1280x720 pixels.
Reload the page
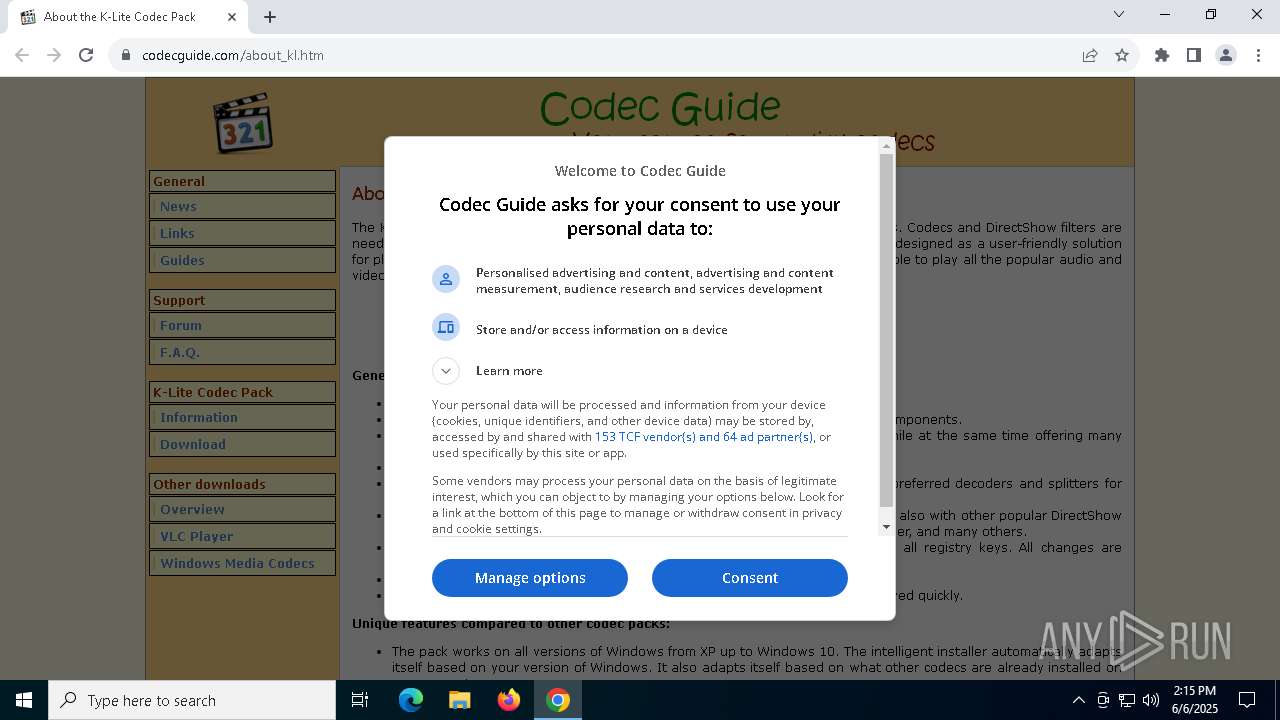click(86, 55)
